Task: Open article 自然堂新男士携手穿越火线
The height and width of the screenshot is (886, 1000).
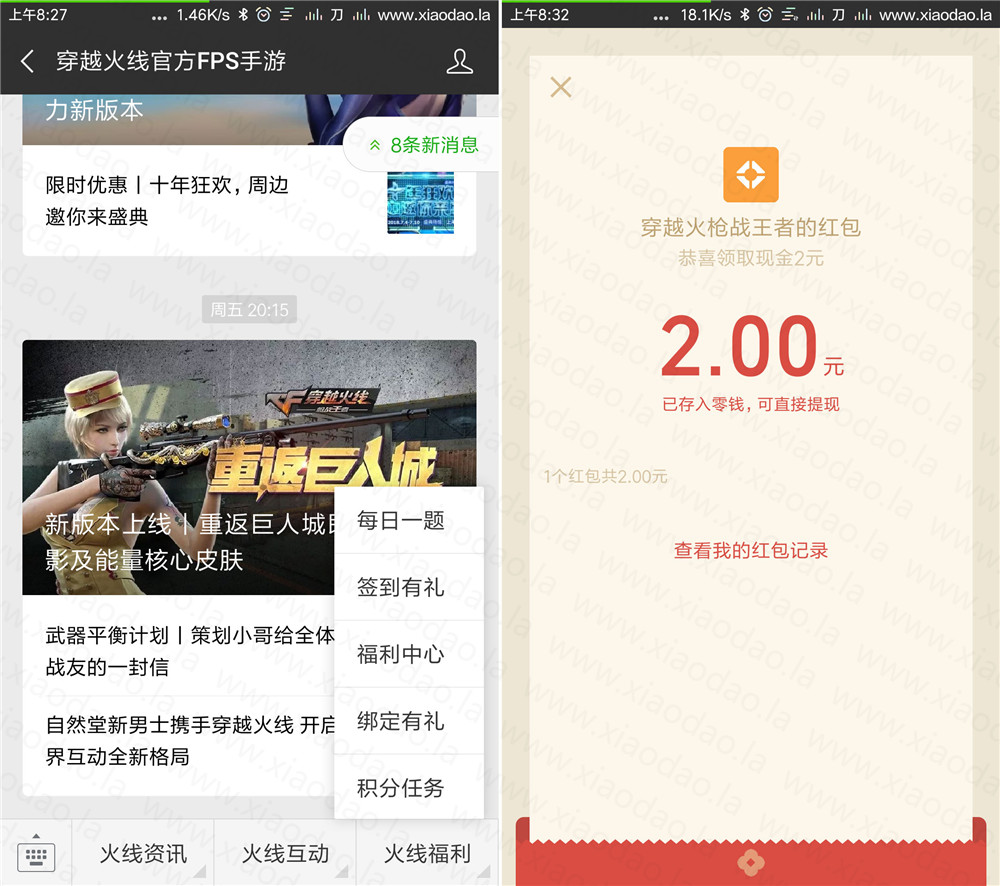Action: pyautogui.click(x=179, y=741)
